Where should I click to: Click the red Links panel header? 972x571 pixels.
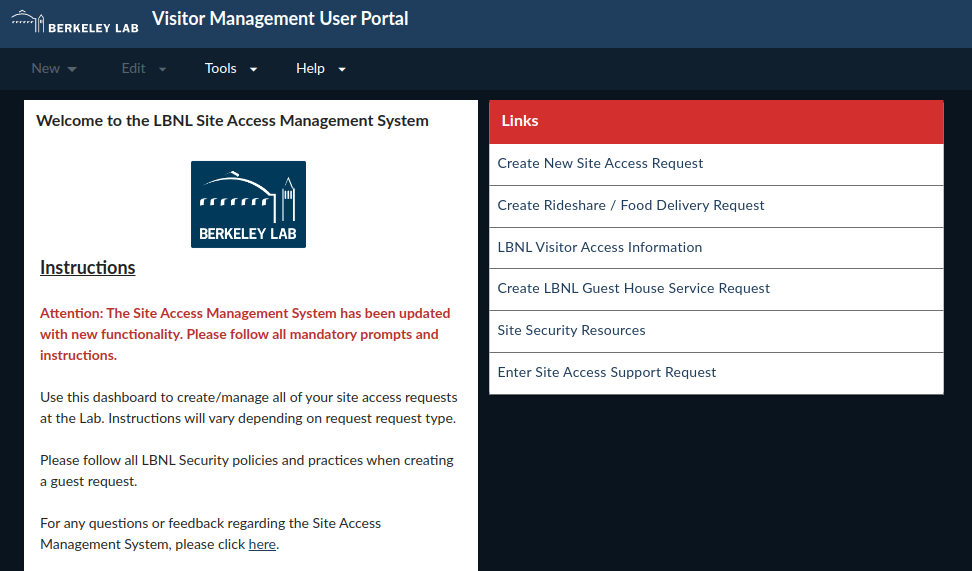coord(716,122)
